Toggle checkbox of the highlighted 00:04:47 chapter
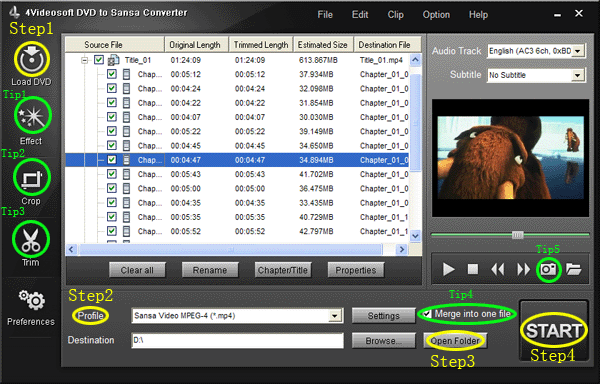This screenshot has width=600, height=384. coord(112,159)
